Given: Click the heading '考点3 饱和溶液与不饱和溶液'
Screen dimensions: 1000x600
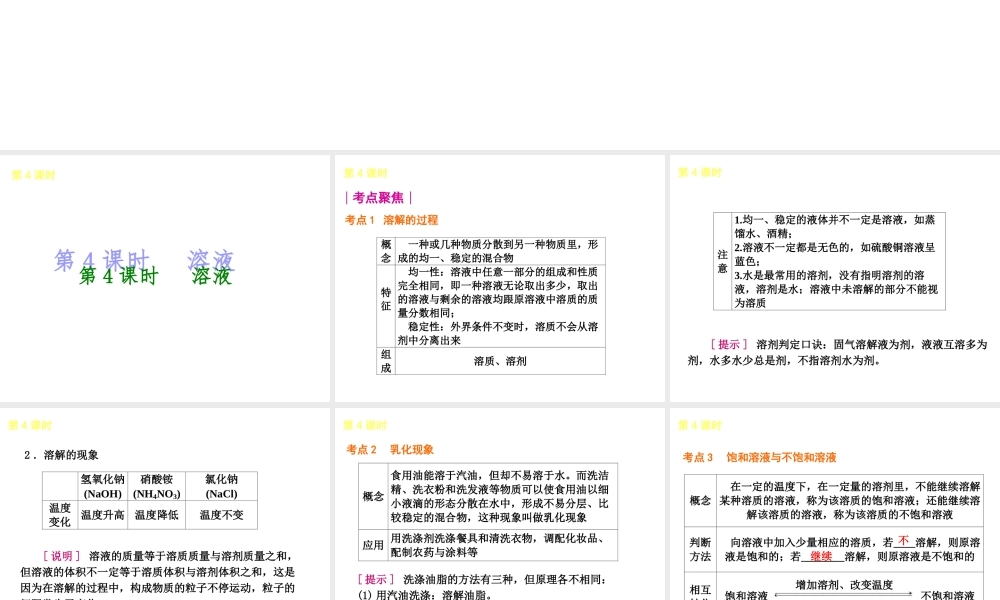Looking at the screenshot, I should click(x=760, y=457).
